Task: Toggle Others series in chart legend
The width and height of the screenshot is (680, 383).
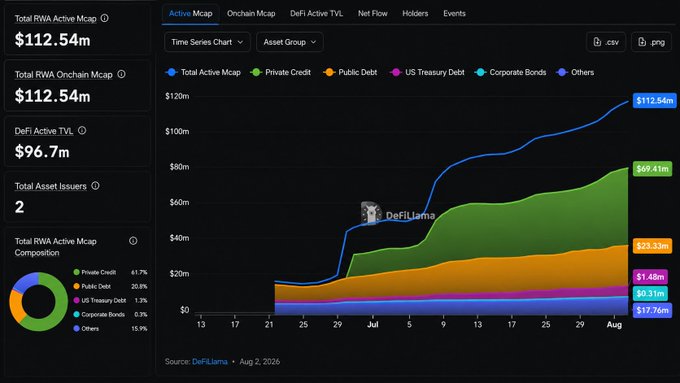Action: (575, 72)
